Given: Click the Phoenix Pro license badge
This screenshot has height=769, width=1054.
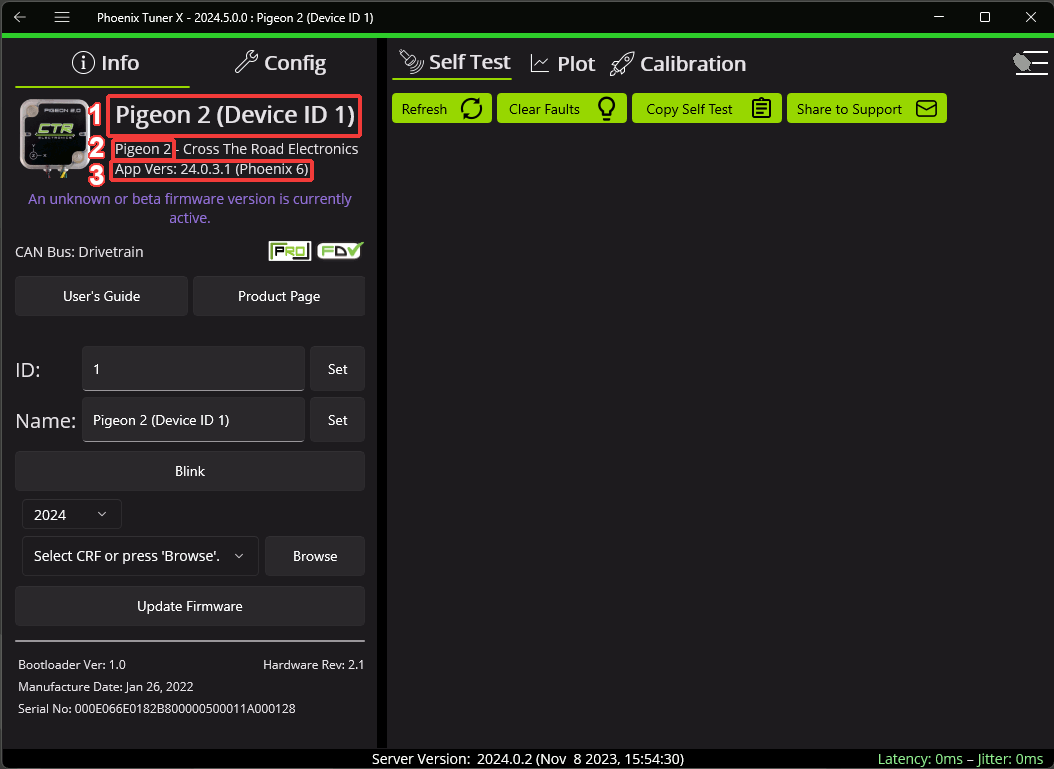Looking at the screenshot, I should (290, 251).
